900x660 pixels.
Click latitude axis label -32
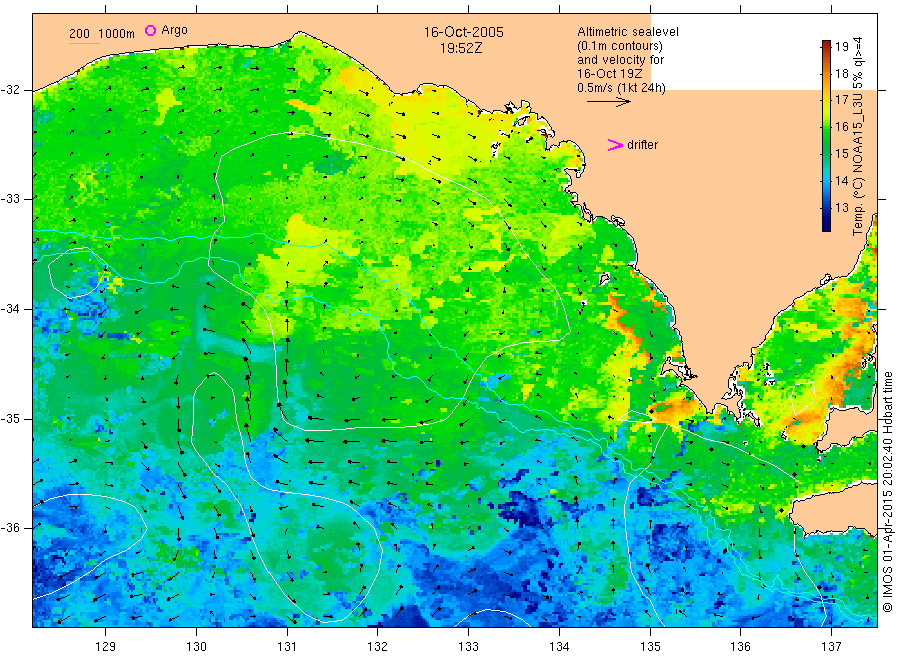[10, 90]
